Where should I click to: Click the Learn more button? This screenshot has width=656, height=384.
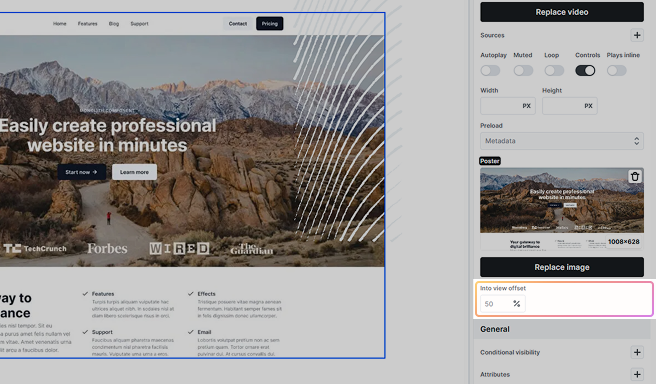134,172
